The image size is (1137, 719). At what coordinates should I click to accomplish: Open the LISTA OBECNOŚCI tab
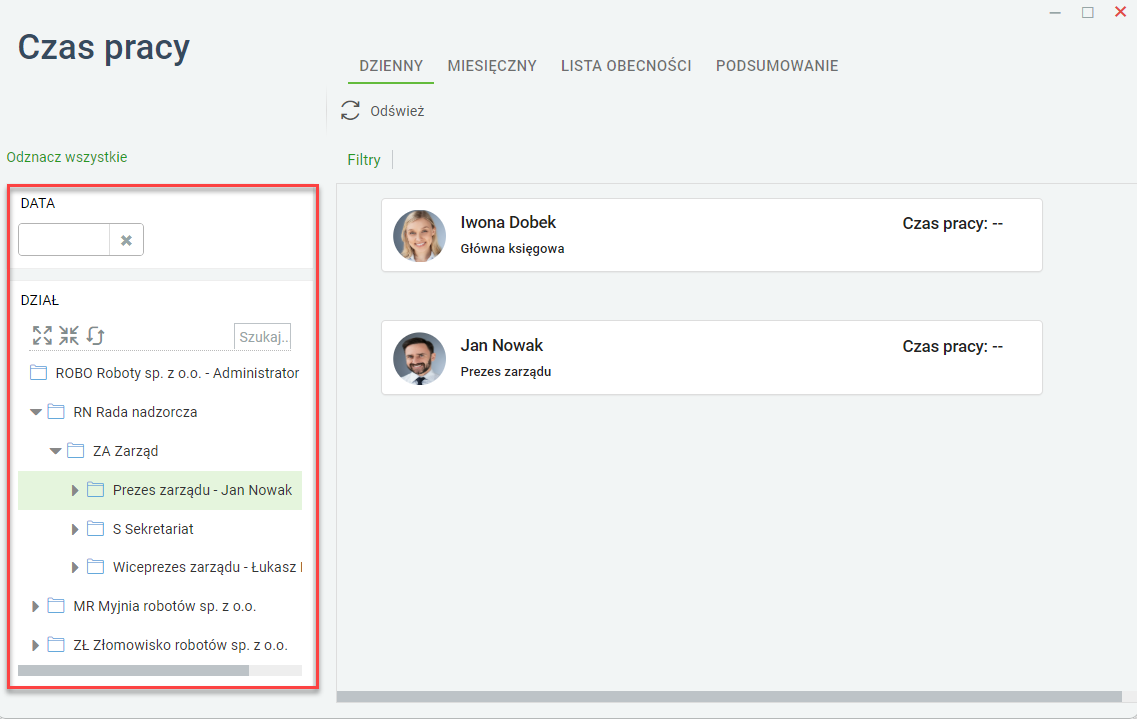pos(626,66)
